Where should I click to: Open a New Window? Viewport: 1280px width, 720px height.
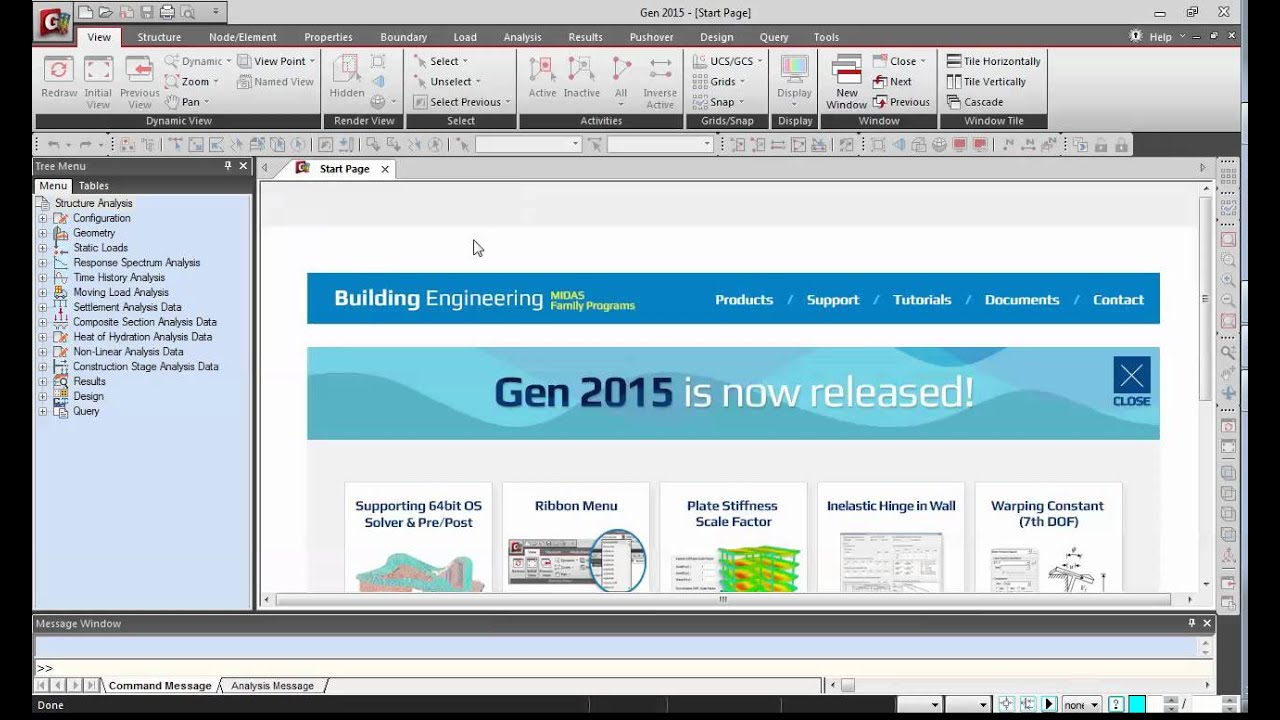[x=846, y=80]
